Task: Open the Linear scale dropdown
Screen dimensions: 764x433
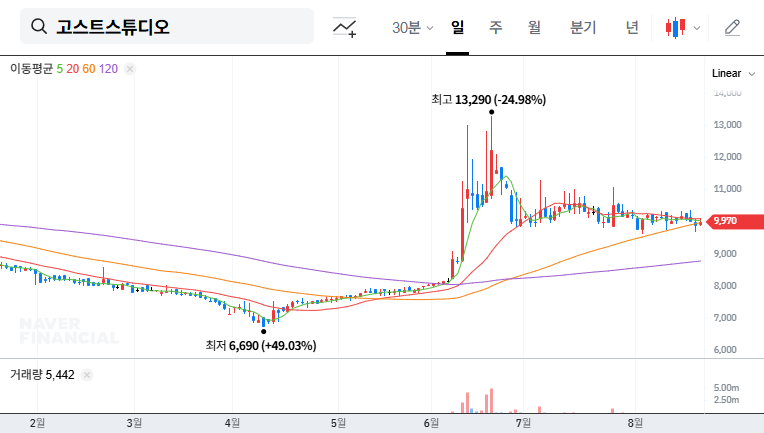Action: [731, 73]
